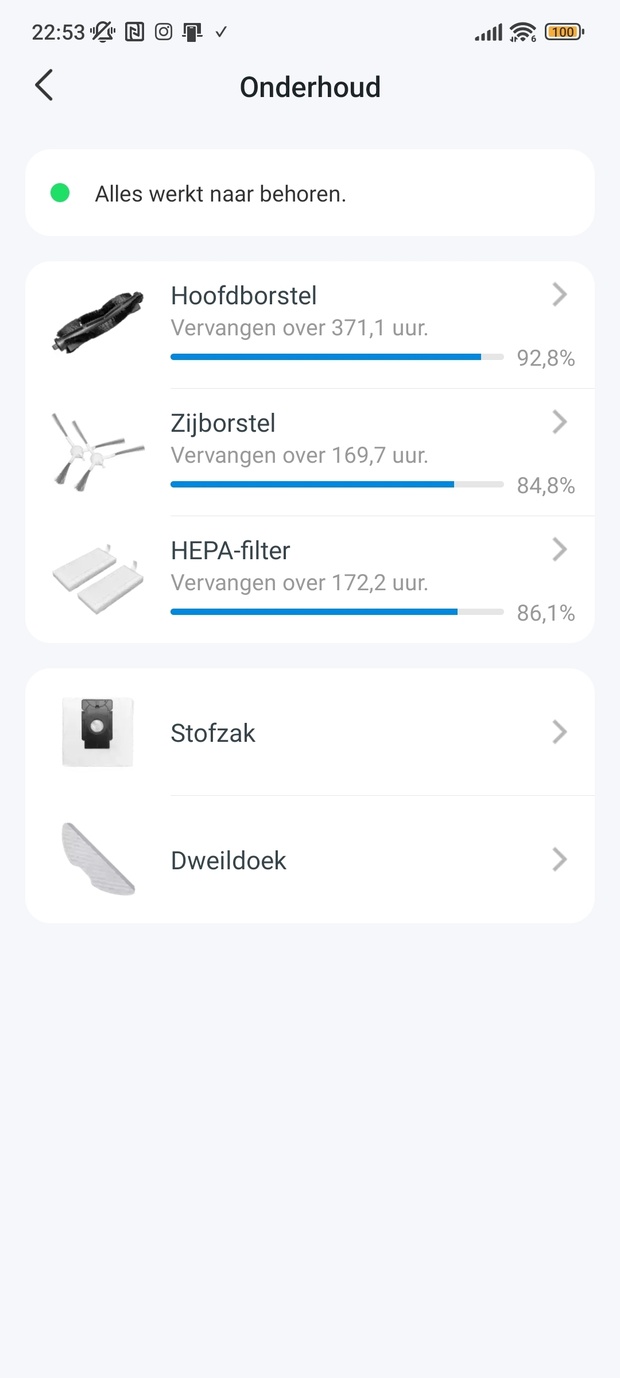Tap the 'Alles werkt naar behoren' status card
The width and height of the screenshot is (620, 1378).
(310, 193)
